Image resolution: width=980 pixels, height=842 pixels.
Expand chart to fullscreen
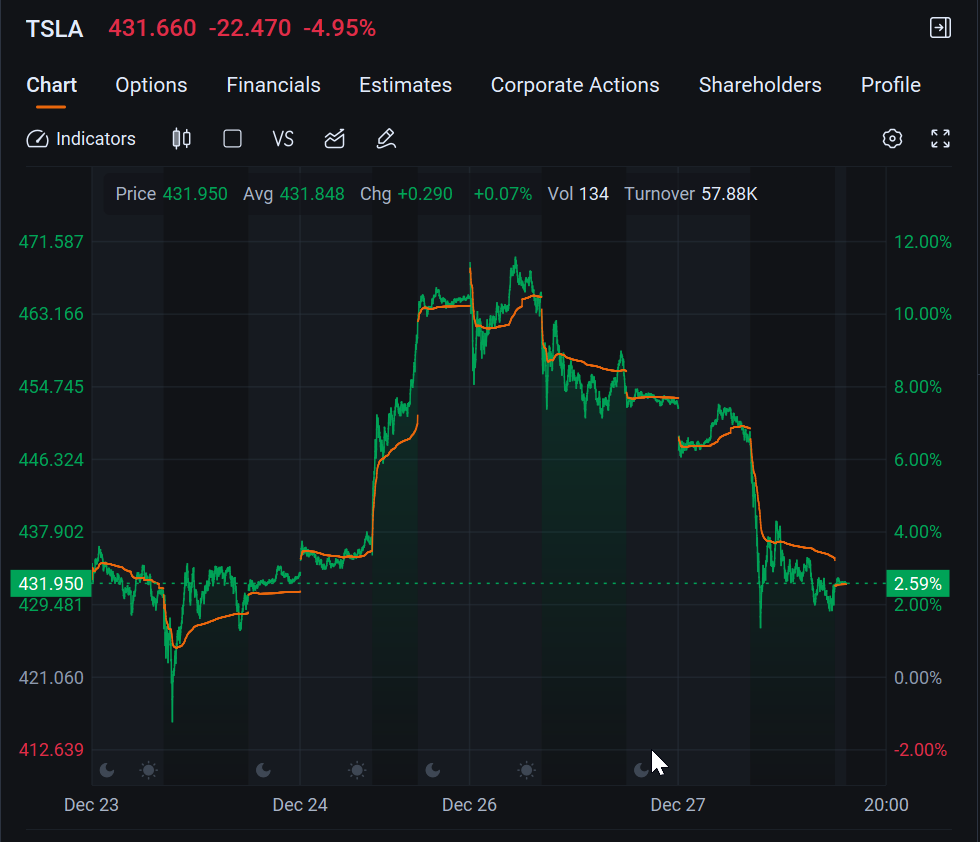coord(940,139)
